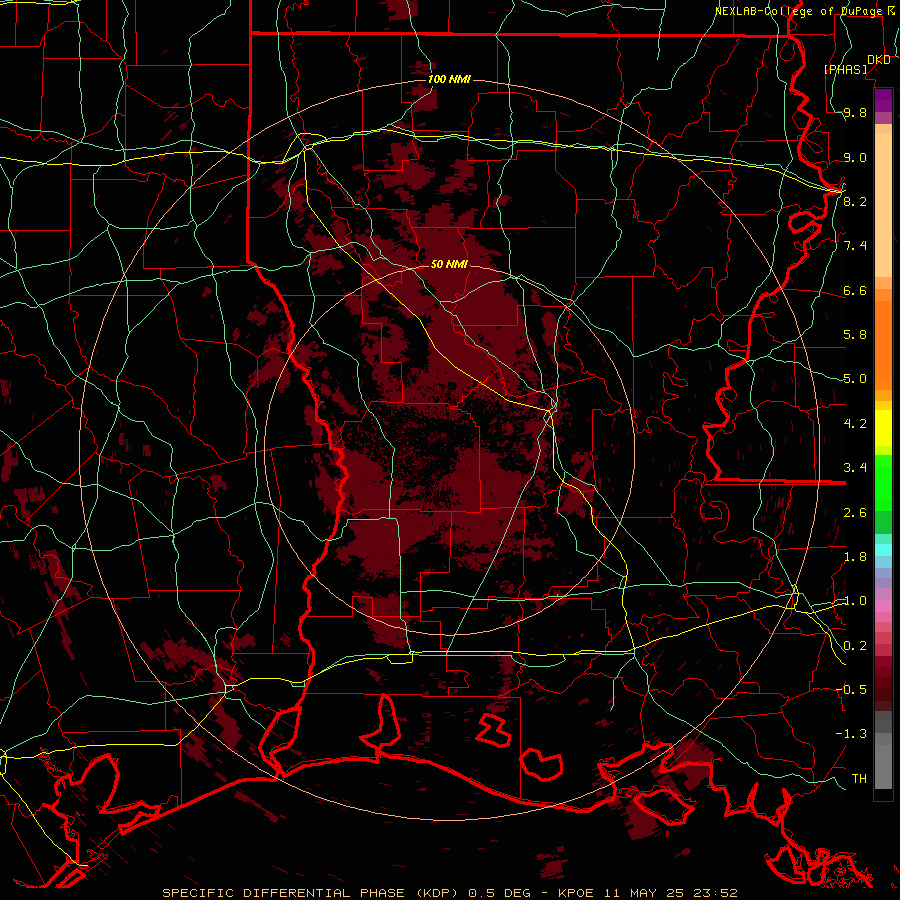The image size is (900, 900).
Task: Select the 5.8 value on the scale
Action: point(855,335)
